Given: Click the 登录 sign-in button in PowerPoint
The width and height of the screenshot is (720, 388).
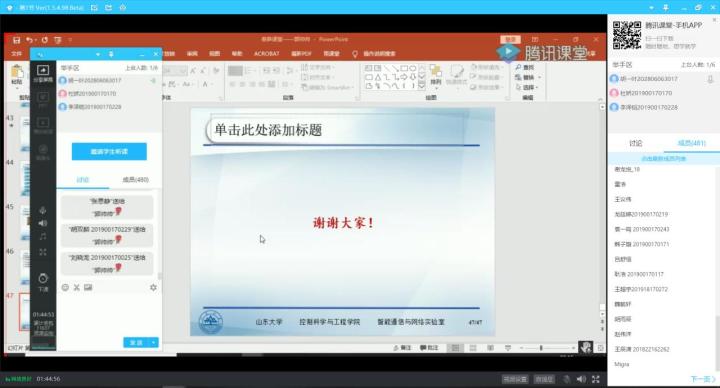Looking at the screenshot, I should pyautogui.click(x=510, y=39).
